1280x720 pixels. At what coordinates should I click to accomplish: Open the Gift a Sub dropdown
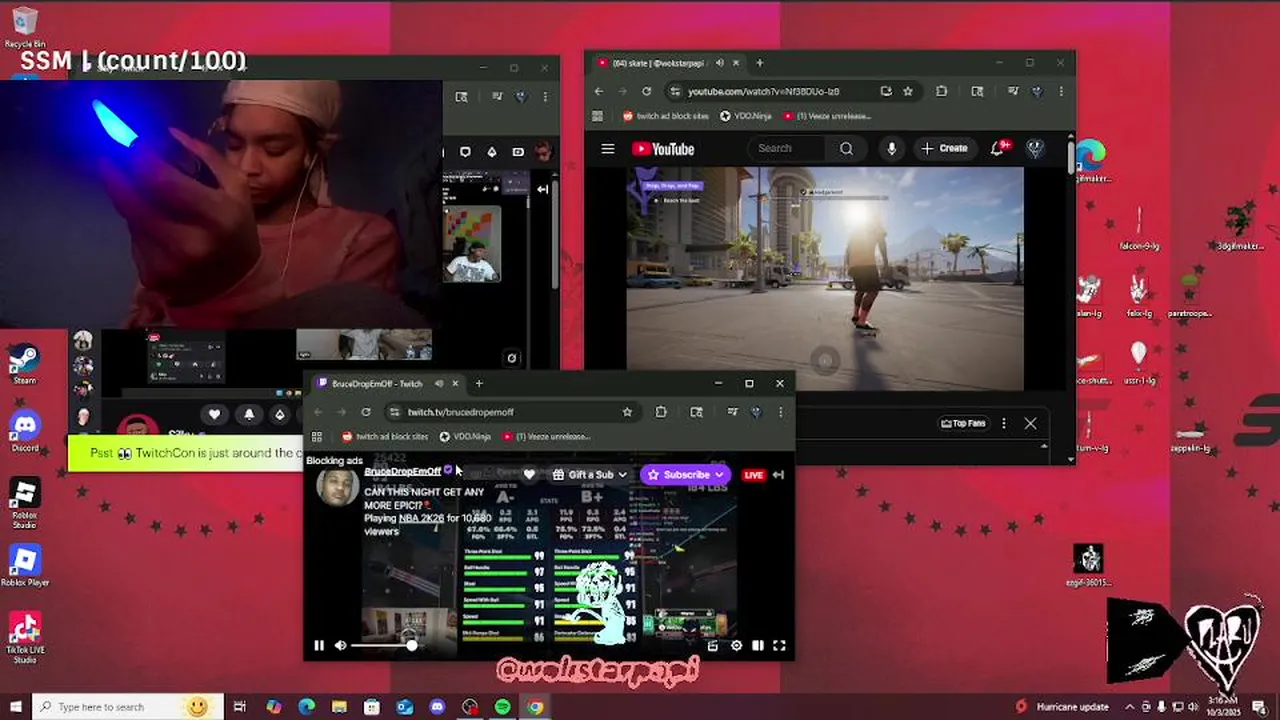[590, 475]
